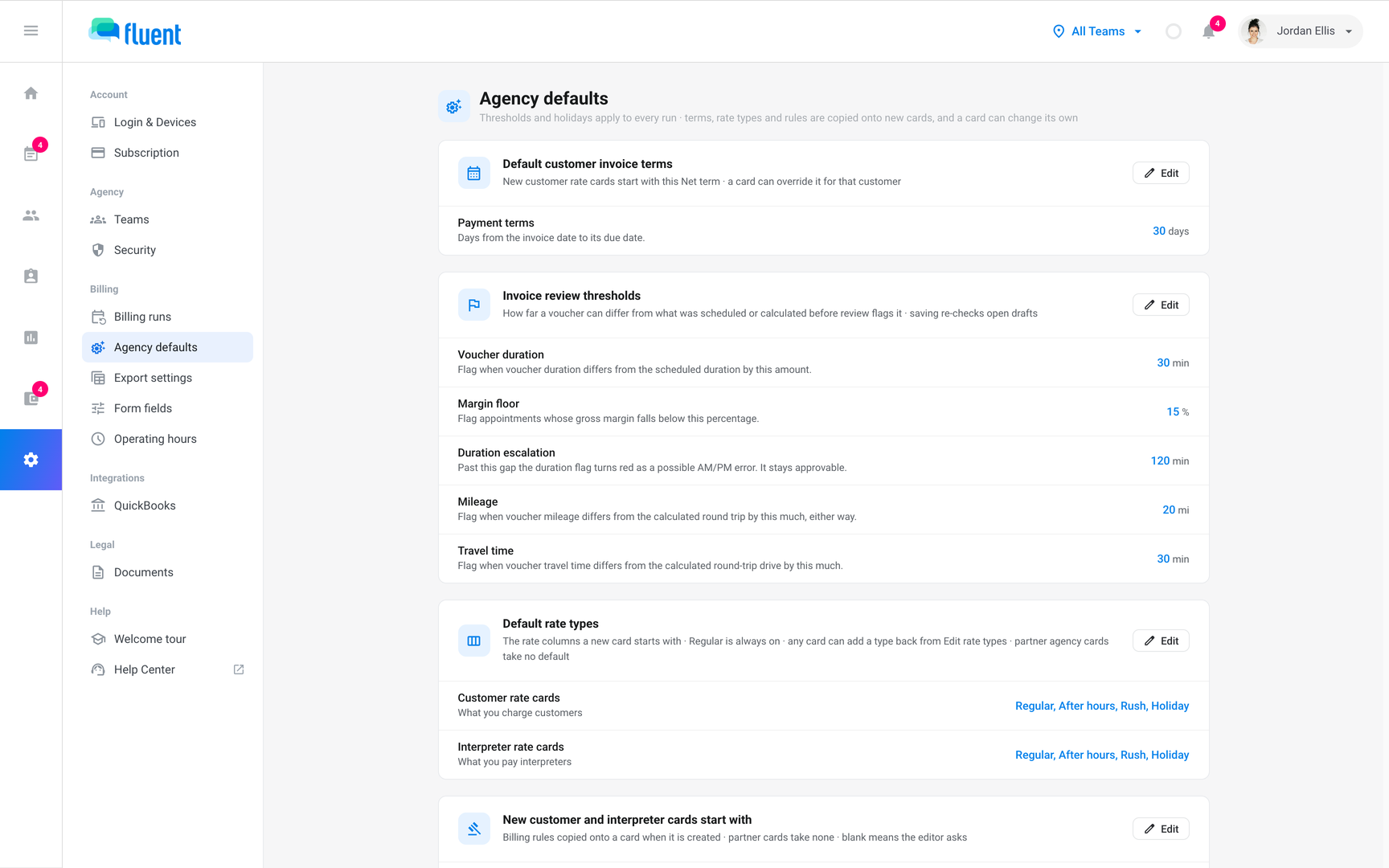Open the calendar rail icon with badge
This screenshot has width=1389, height=868.
point(31,154)
